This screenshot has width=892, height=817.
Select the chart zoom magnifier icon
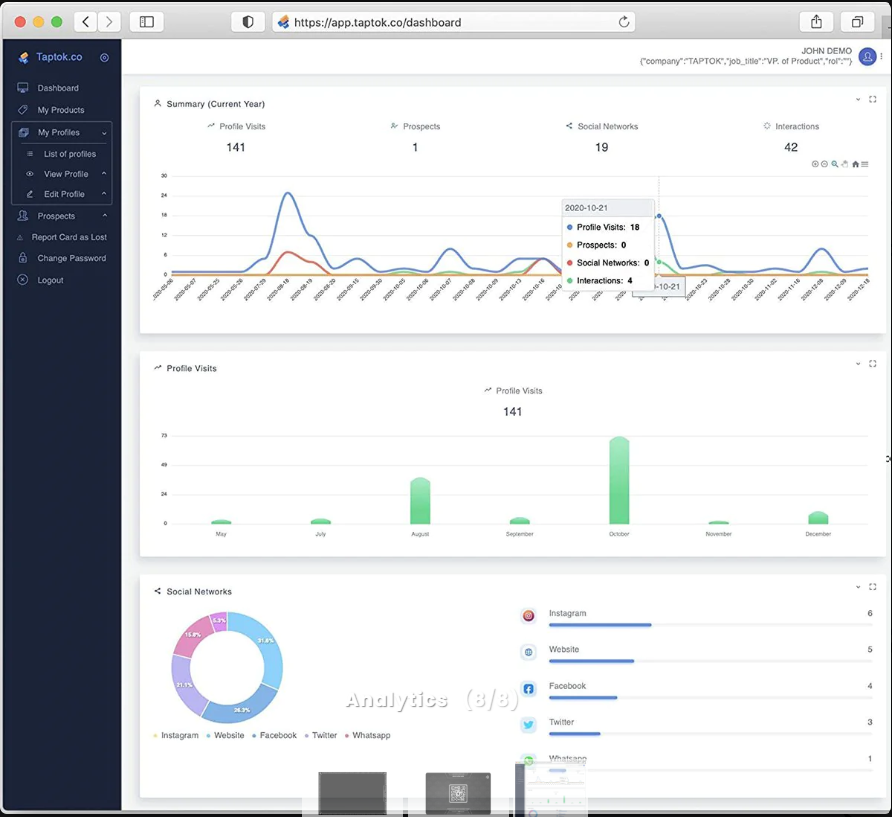pos(835,164)
